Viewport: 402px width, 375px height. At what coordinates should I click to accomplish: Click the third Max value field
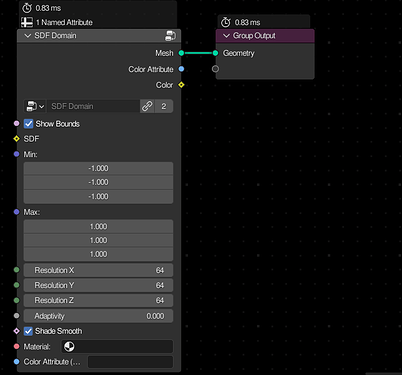point(98,254)
